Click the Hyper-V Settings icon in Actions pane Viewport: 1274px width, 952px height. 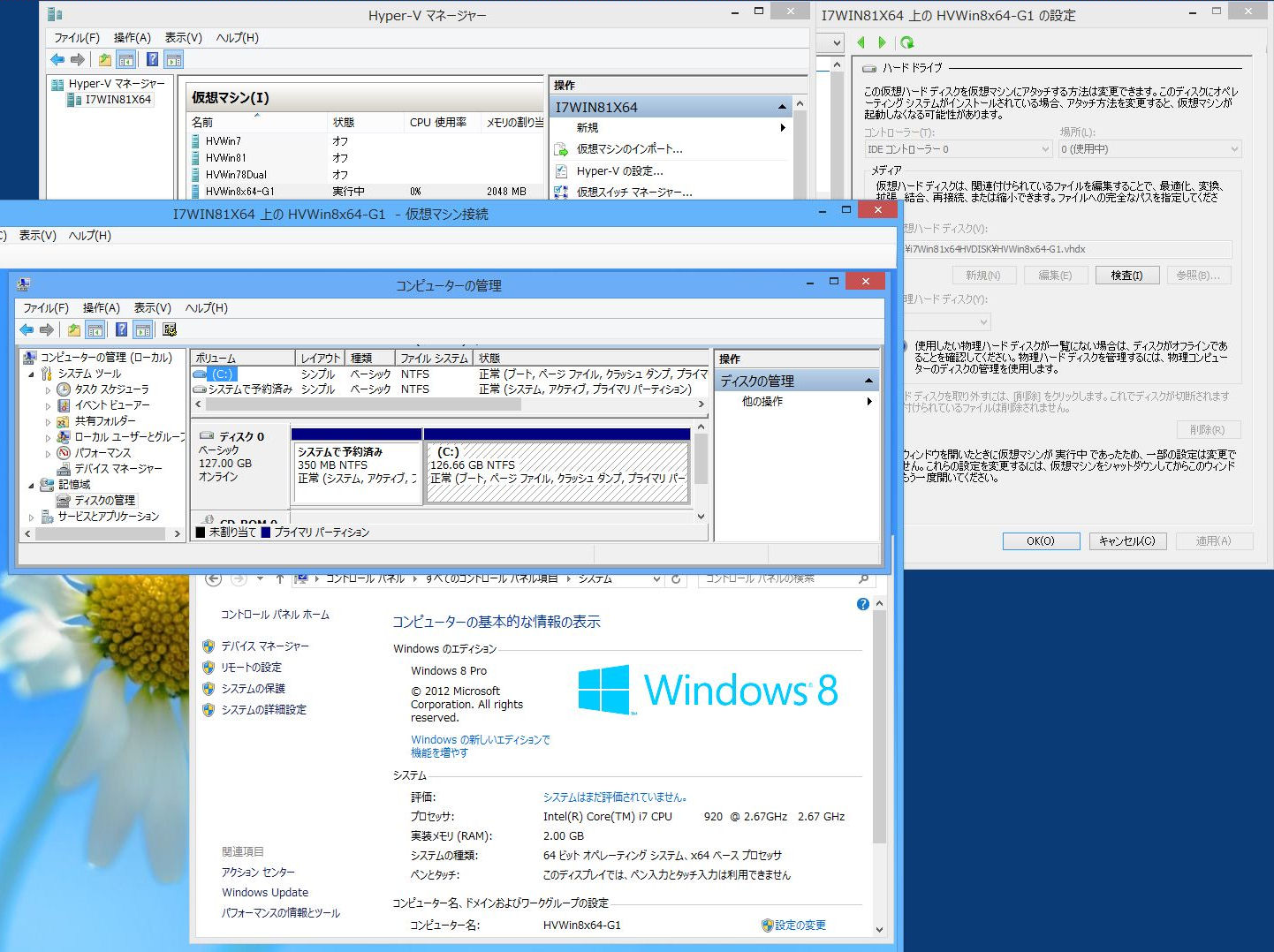[561, 171]
